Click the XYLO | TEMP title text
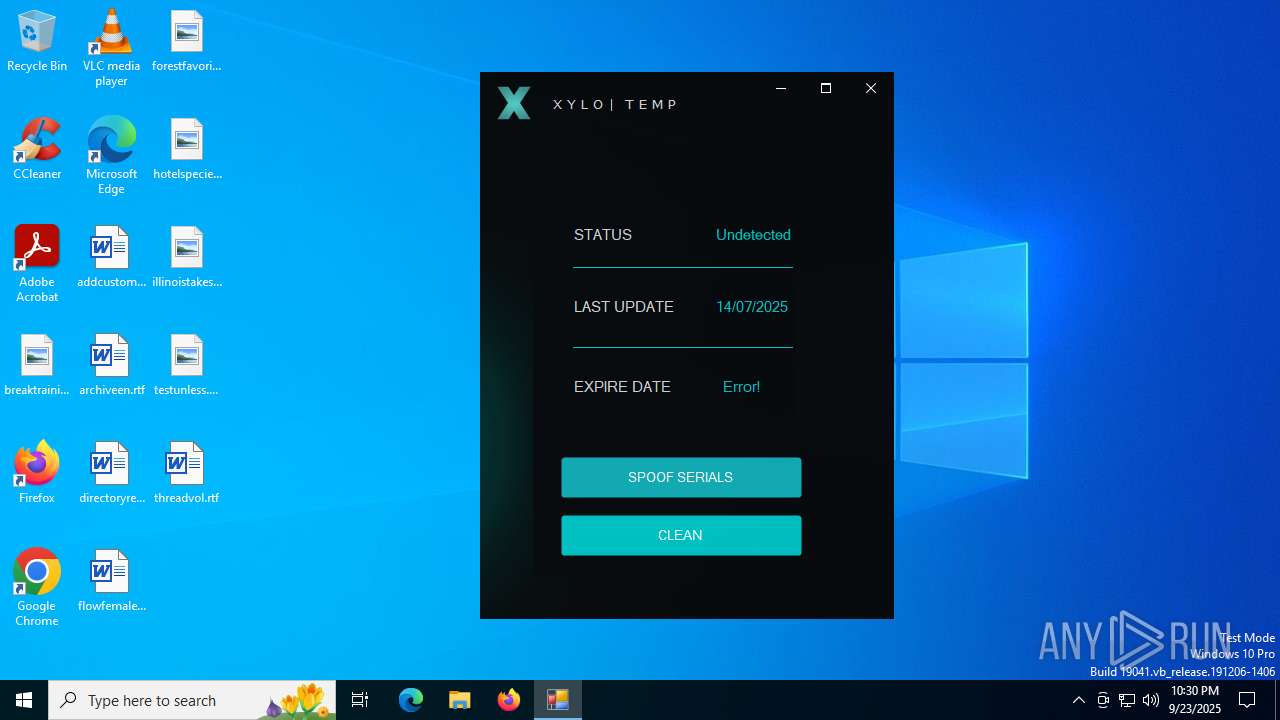Screen dimensions: 1280x720 tap(615, 104)
